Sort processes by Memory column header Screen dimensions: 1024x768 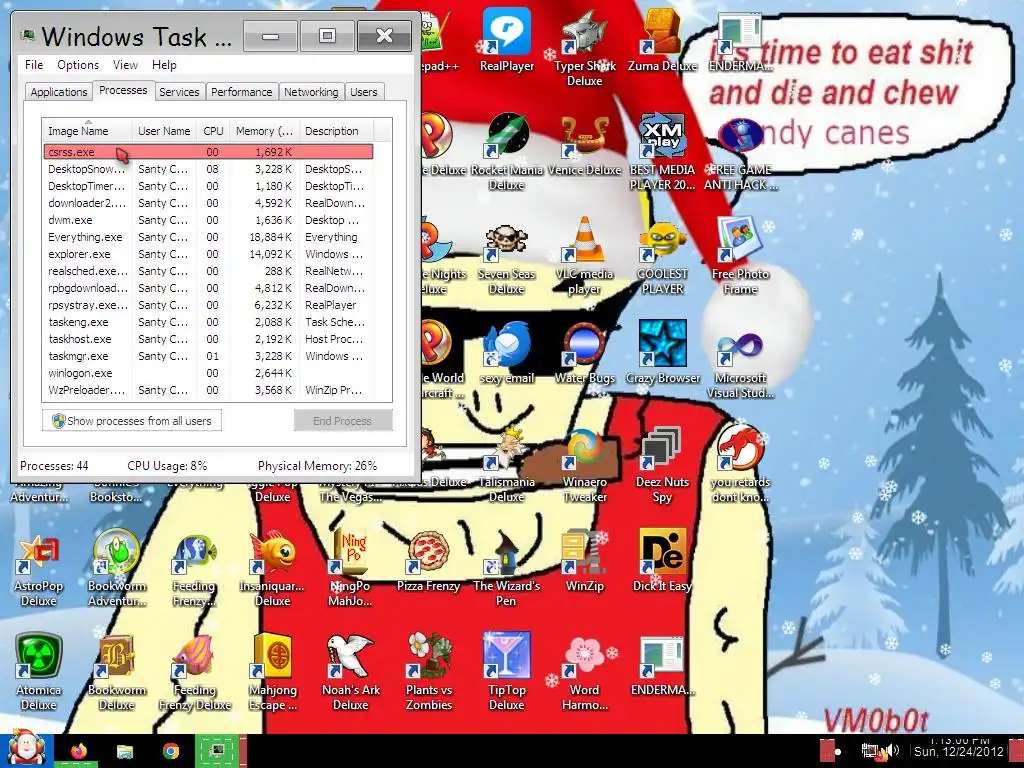tap(264, 131)
